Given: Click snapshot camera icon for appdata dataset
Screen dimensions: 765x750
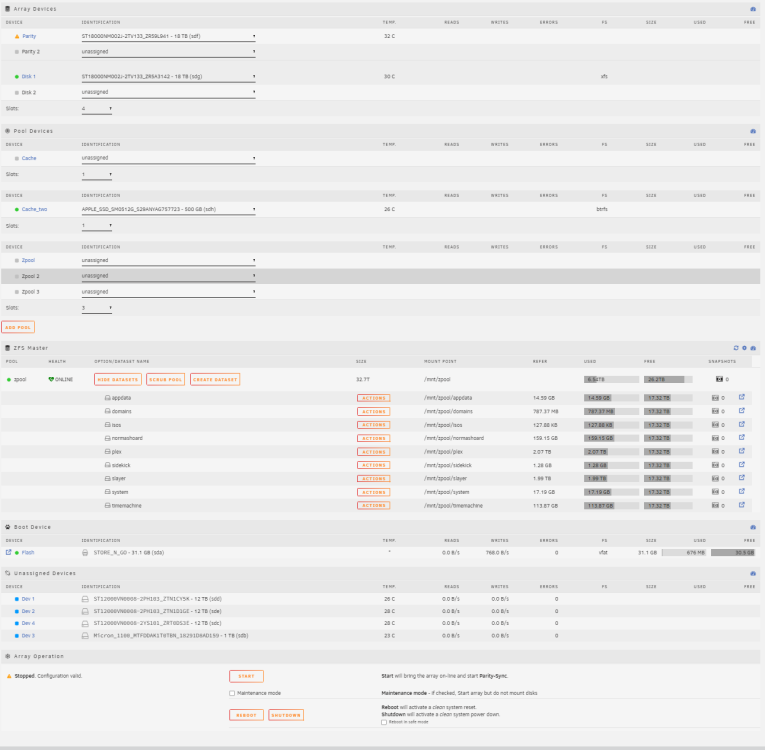Looking at the screenshot, I should 715,398.
